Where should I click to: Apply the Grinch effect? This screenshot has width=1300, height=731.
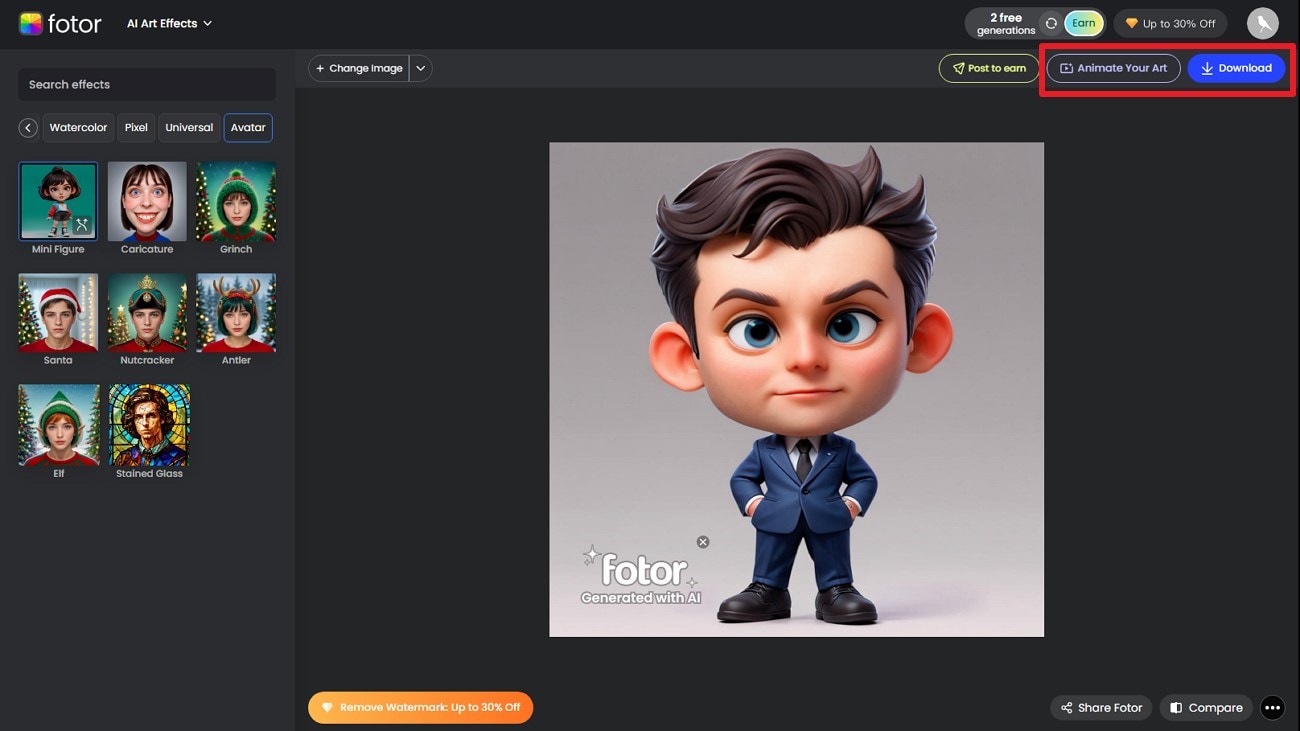point(236,201)
